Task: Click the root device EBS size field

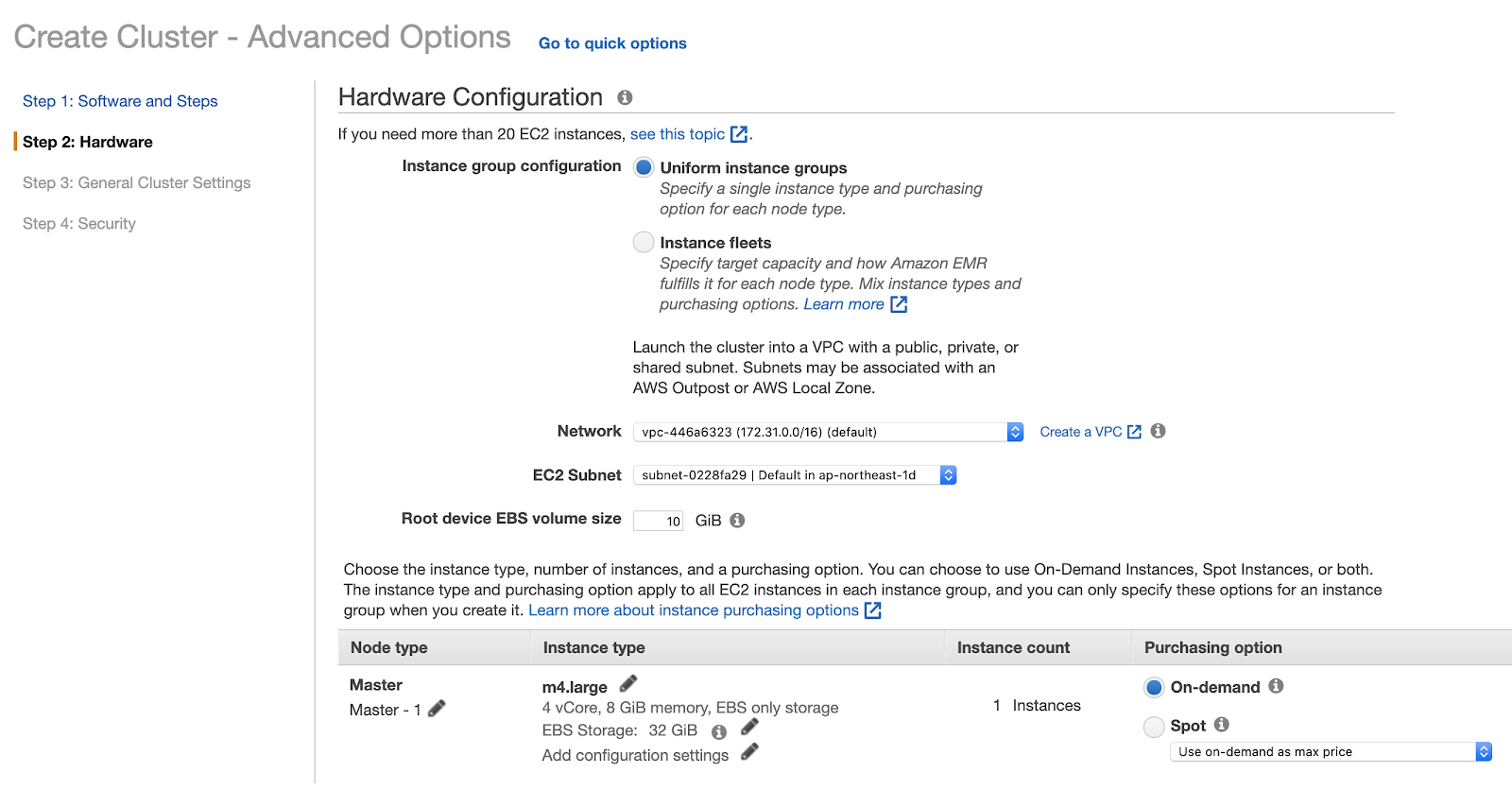Action: (x=659, y=521)
